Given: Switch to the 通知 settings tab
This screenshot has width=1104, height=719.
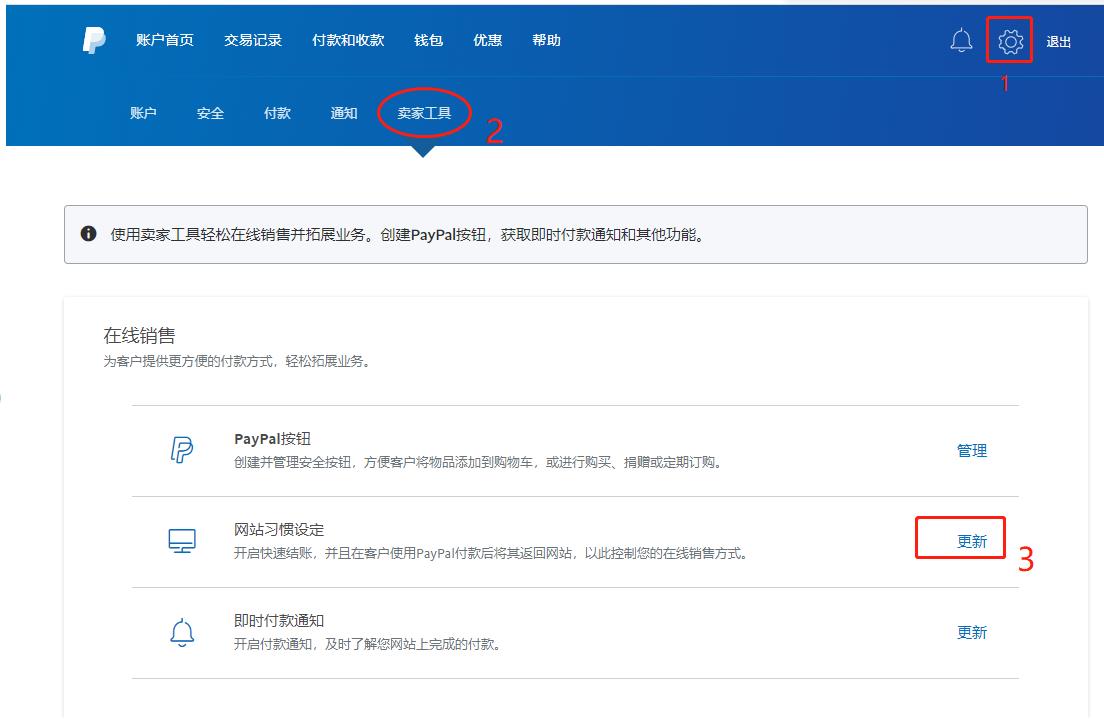Looking at the screenshot, I should pyautogui.click(x=344, y=114).
